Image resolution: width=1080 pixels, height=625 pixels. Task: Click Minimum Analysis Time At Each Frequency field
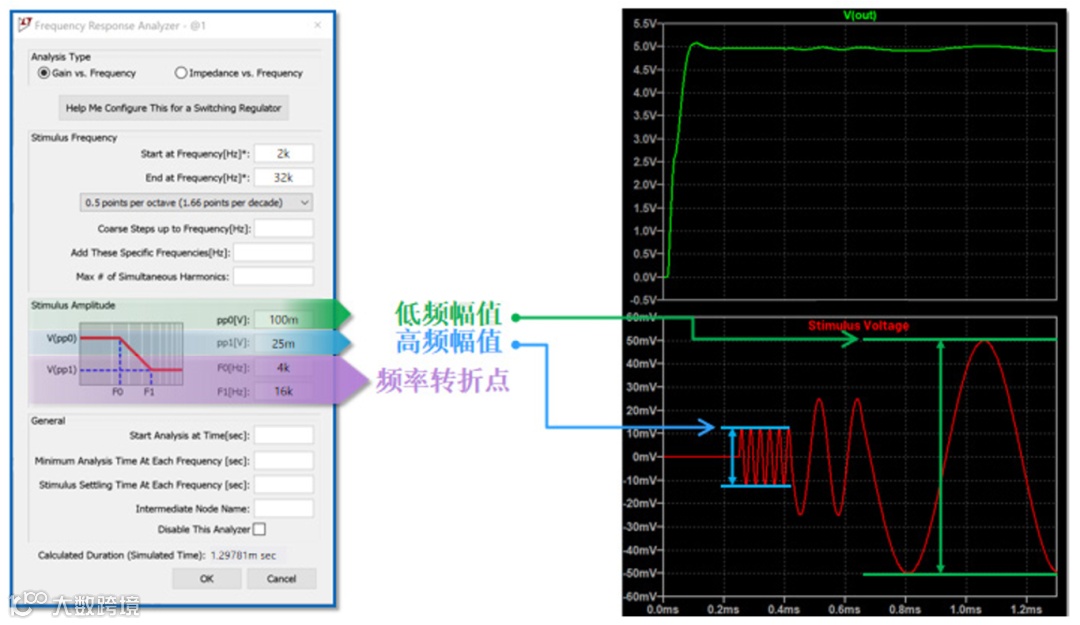point(284,460)
